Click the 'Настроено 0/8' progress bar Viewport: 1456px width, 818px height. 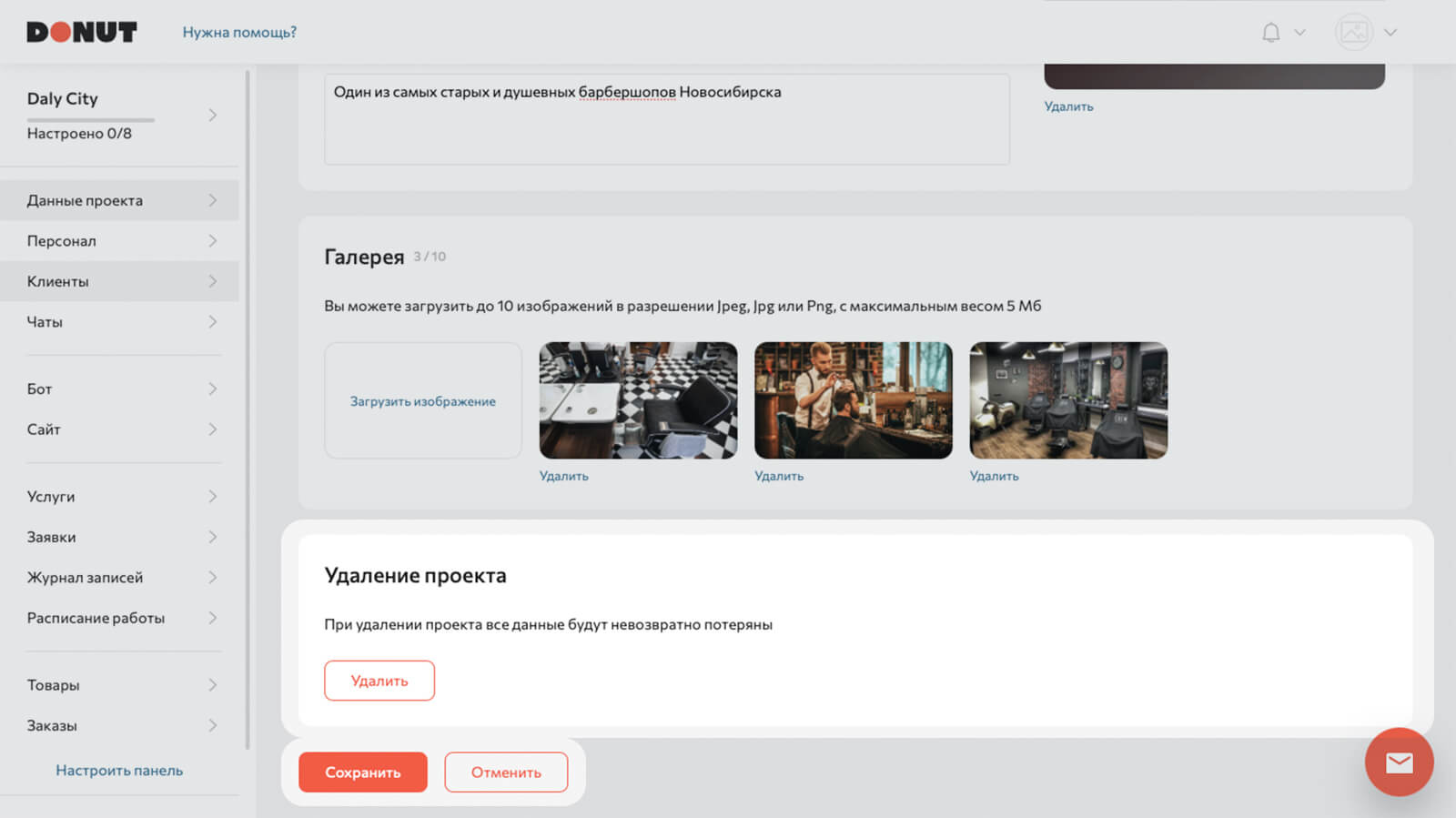point(91,119)
